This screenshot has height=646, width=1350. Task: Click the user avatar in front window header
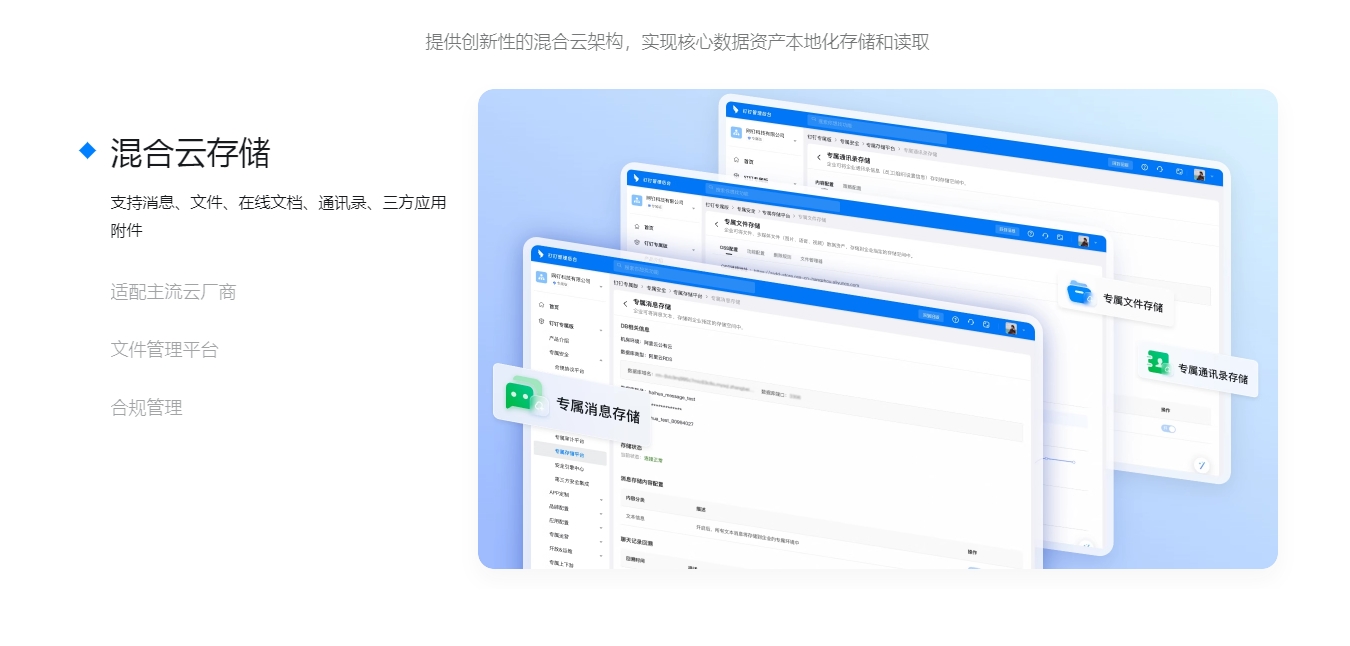tap(1011, 329)
